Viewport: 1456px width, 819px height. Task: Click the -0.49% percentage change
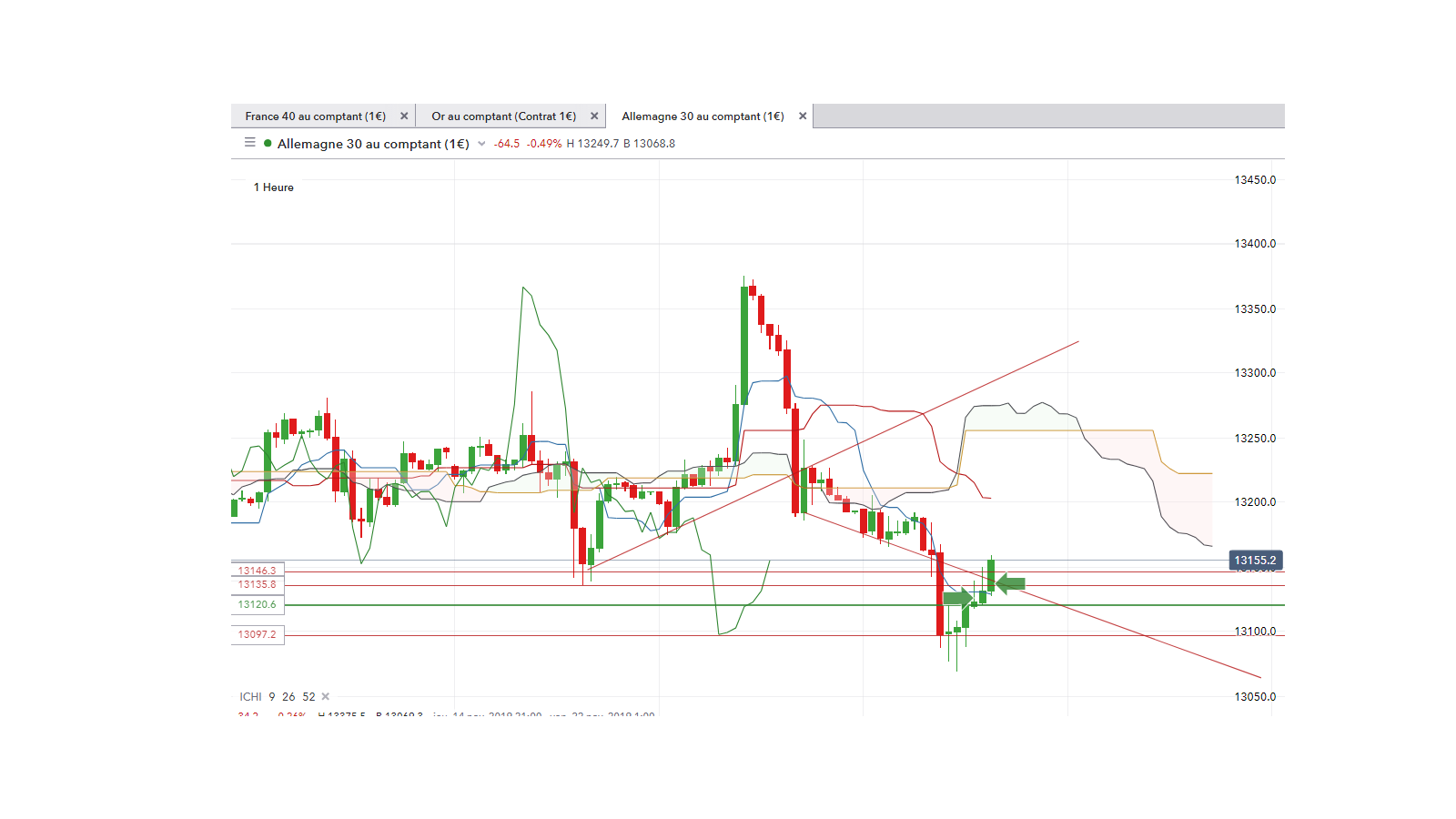(x=544, y=144)
